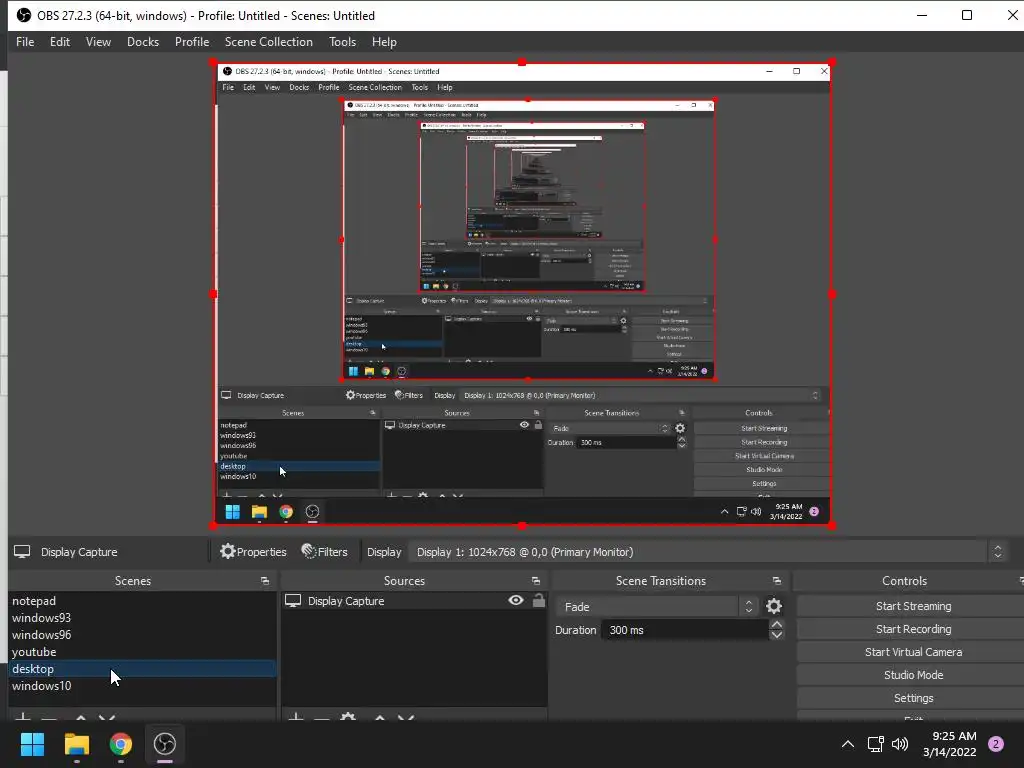Open the clock showing 9:25 AM

tap(950, 744)
